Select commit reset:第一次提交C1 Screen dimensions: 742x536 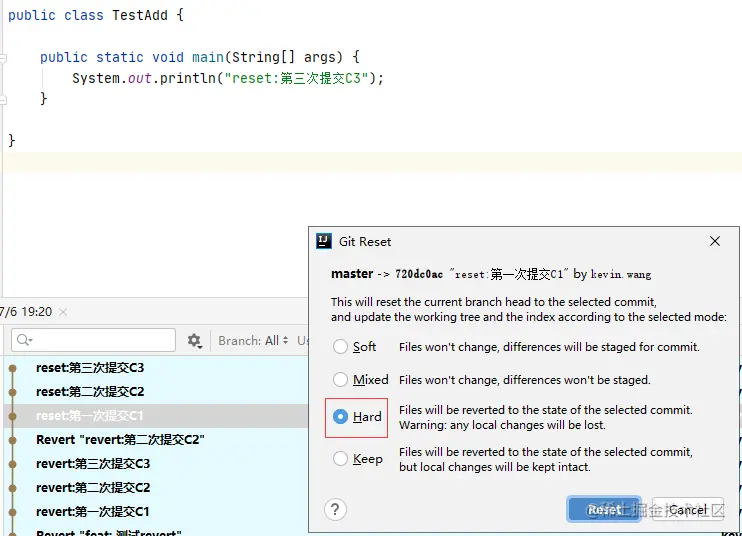[156, 416]
